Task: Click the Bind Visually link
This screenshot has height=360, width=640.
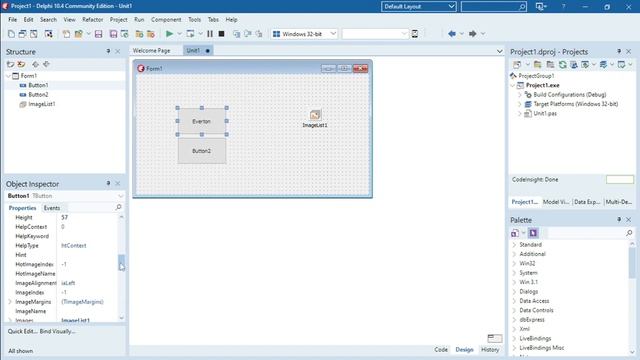Action: (x=58, y=331)
